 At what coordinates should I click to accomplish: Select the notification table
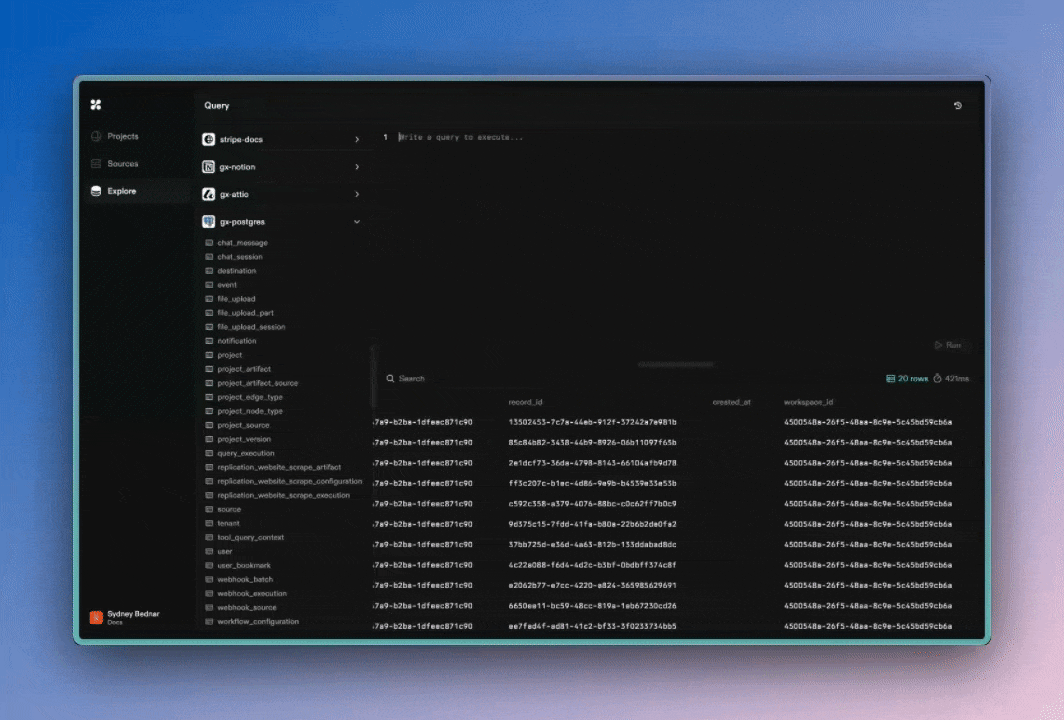(x=237, y=341)
